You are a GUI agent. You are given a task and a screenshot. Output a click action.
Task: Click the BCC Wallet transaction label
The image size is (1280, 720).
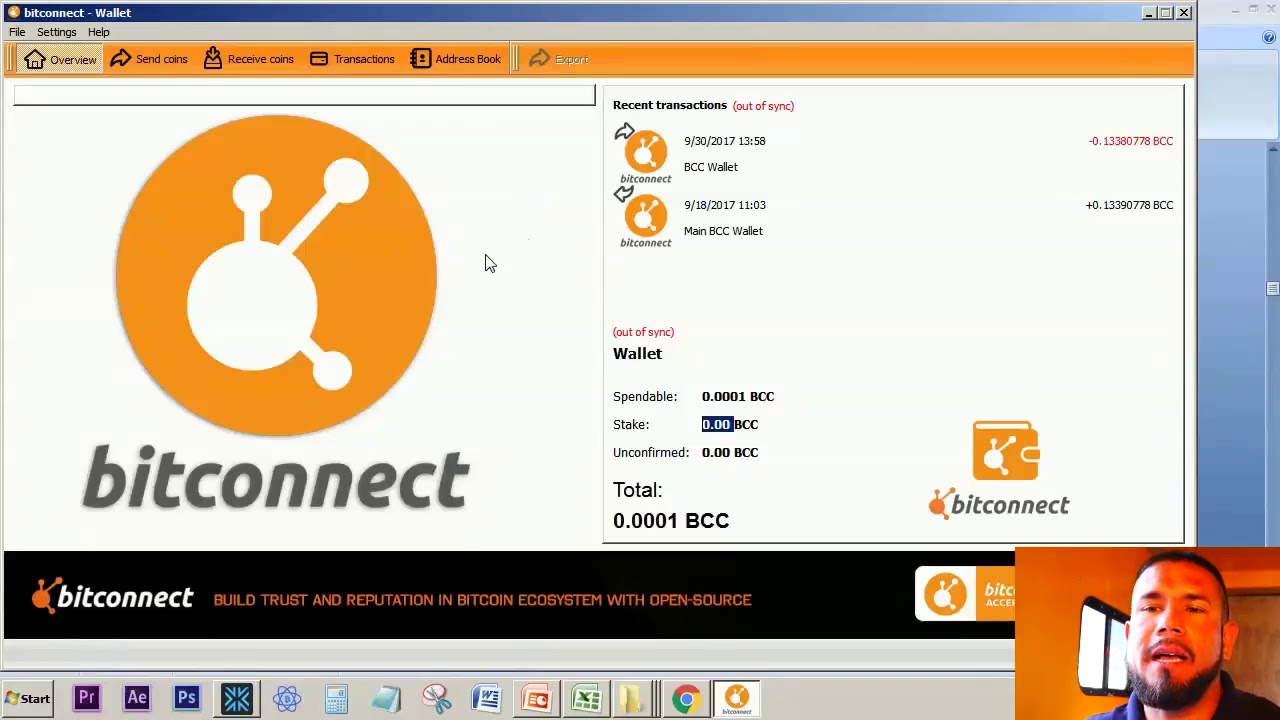click(711, 167)
